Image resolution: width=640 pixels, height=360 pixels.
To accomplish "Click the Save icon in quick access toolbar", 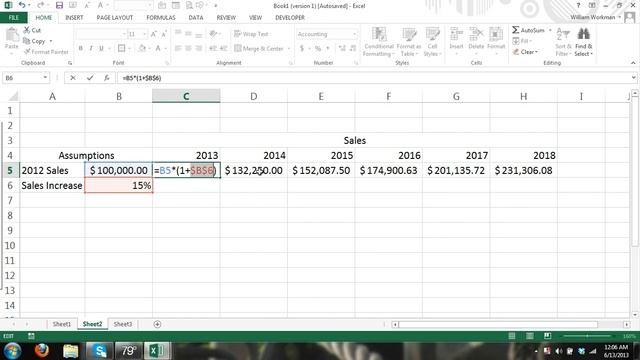I will (x=59, y=5).
